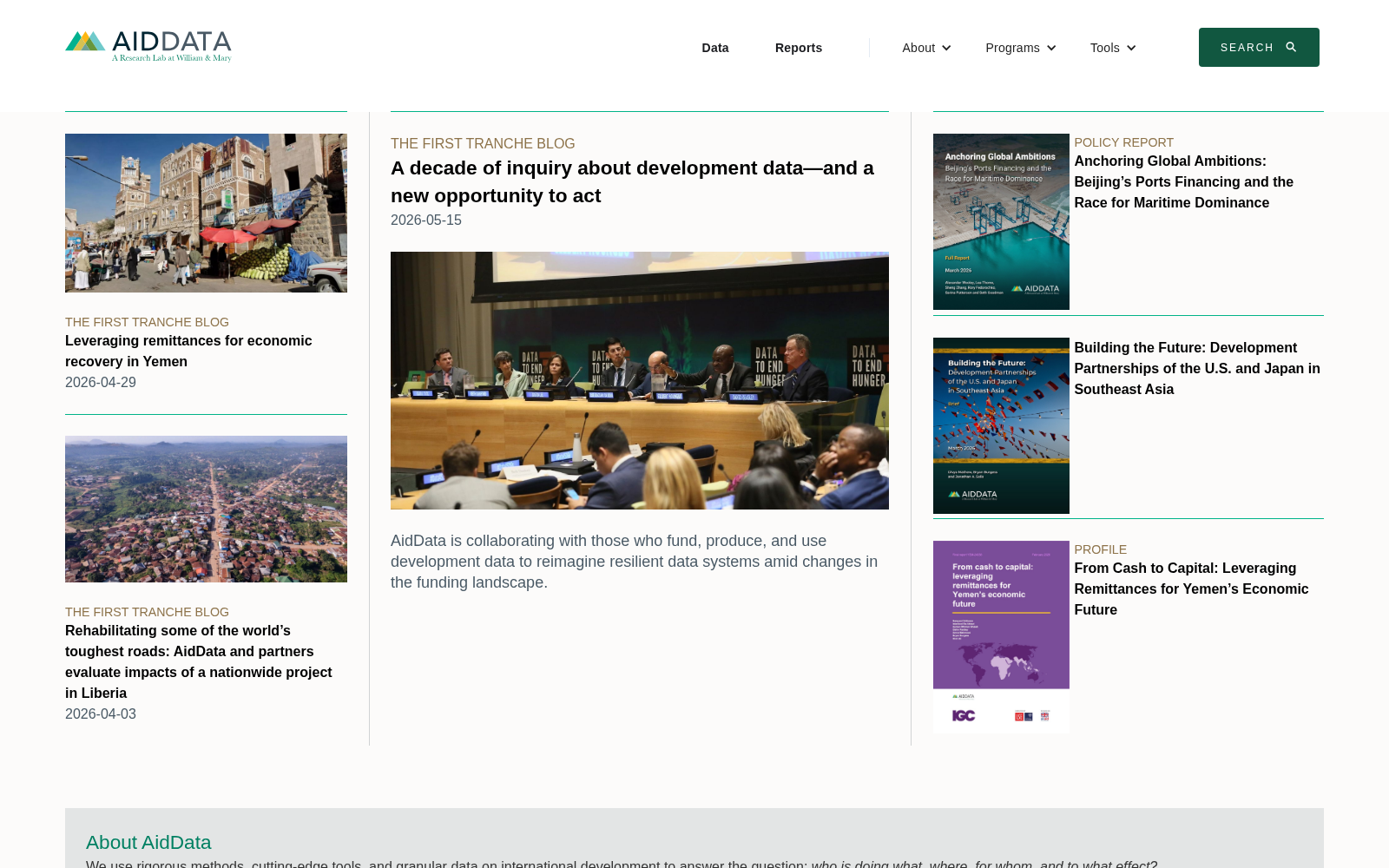Open the Reports menu item
The image size is (1389, 868).
pyautogui.click(x=799, y=48)
